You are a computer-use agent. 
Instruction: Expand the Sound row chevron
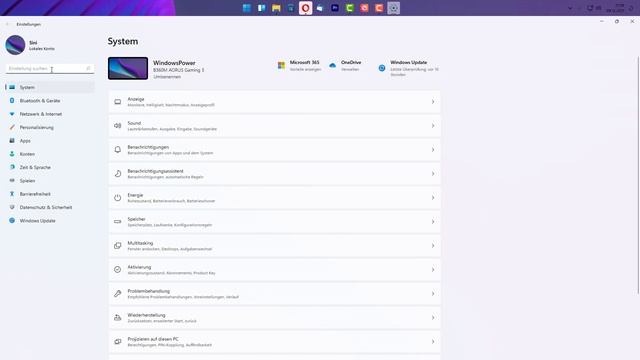[433, 126]
